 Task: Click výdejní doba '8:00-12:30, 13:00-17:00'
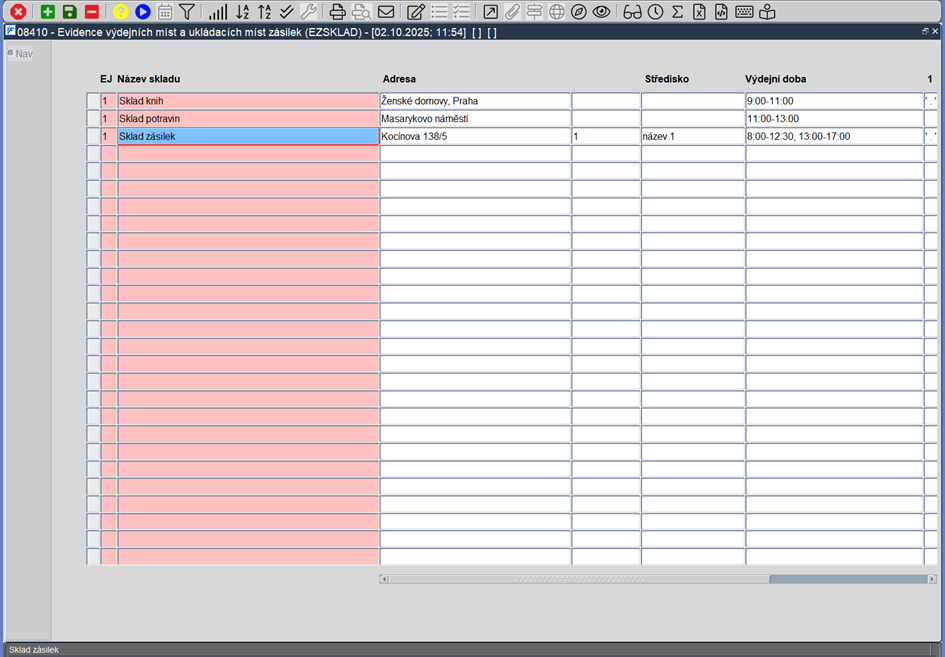pyautogui.click(x=834, y=136)
